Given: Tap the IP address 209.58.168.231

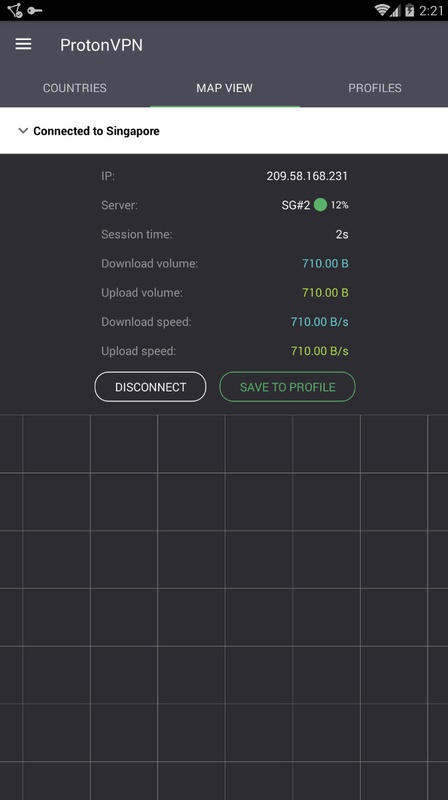Looking at the screenshot, I should click(x=307, y=176).
